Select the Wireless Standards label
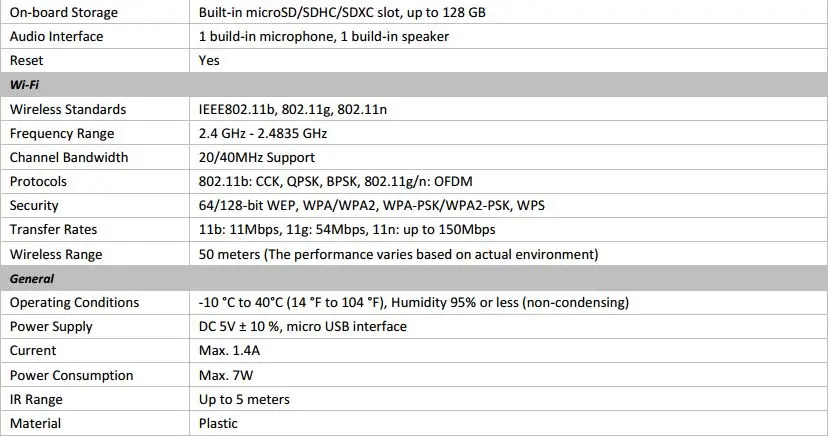 pyautogui.click(x=68, y=109)
